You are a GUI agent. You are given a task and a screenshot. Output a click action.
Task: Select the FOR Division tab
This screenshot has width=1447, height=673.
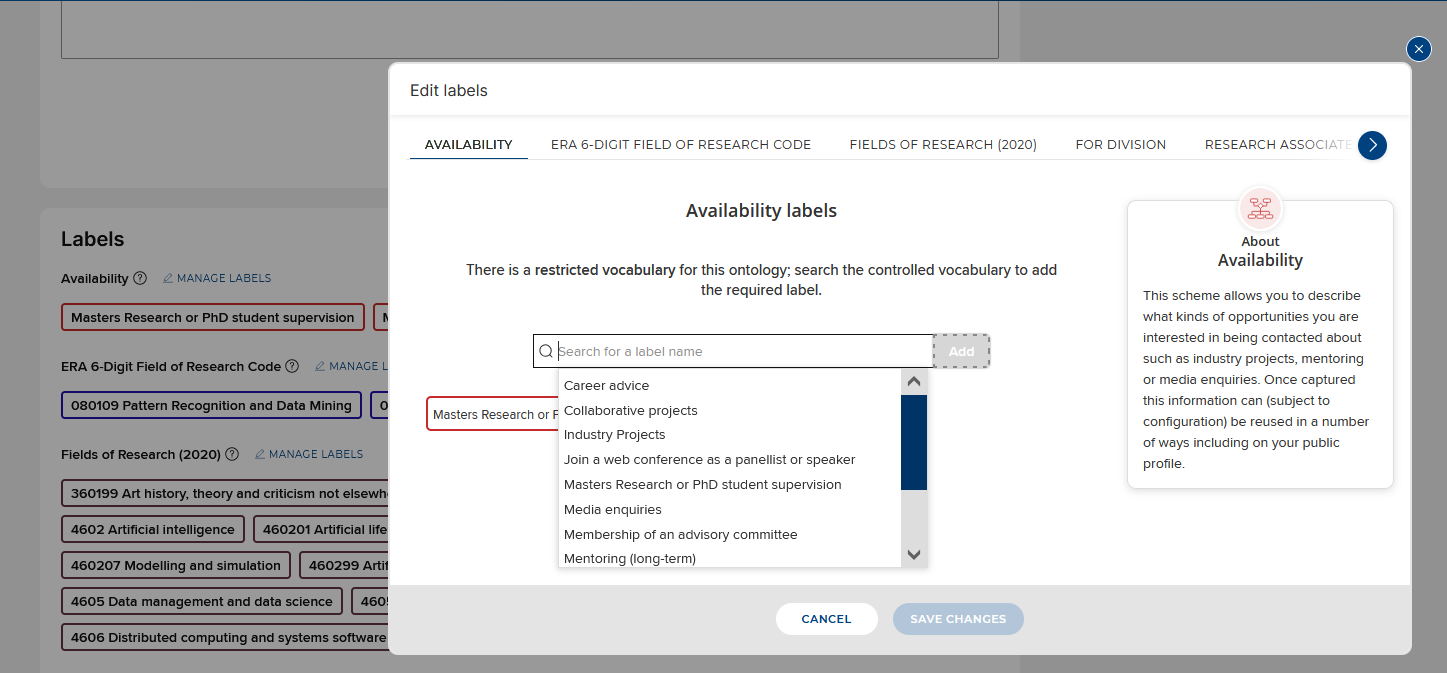click(x=1120, y=145)
